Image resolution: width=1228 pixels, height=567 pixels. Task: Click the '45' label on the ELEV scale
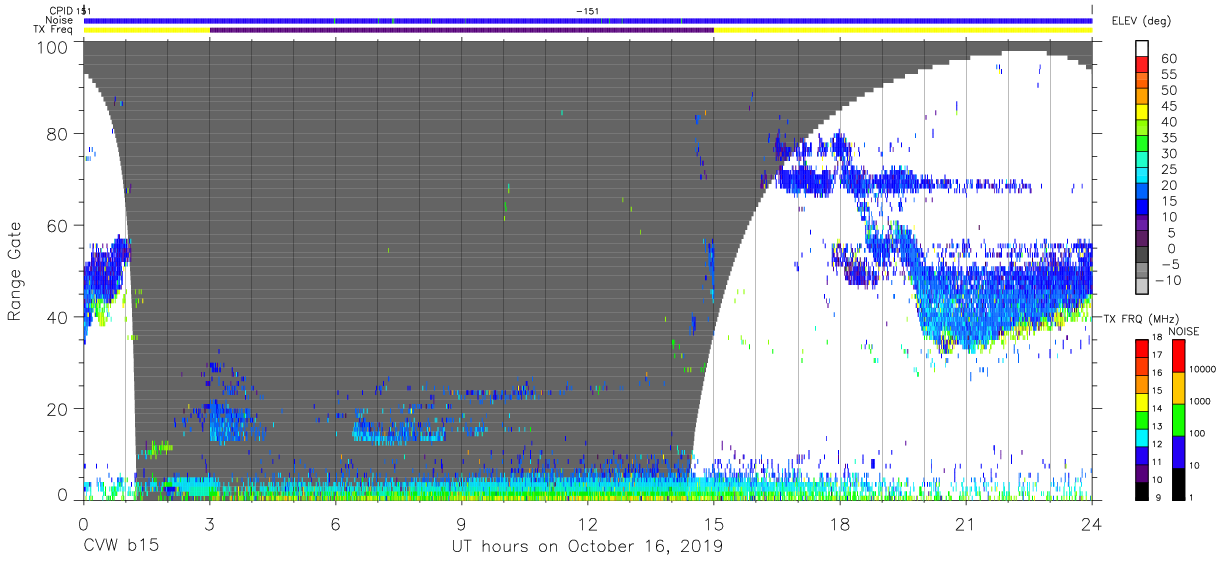(x=1169, y=107)
